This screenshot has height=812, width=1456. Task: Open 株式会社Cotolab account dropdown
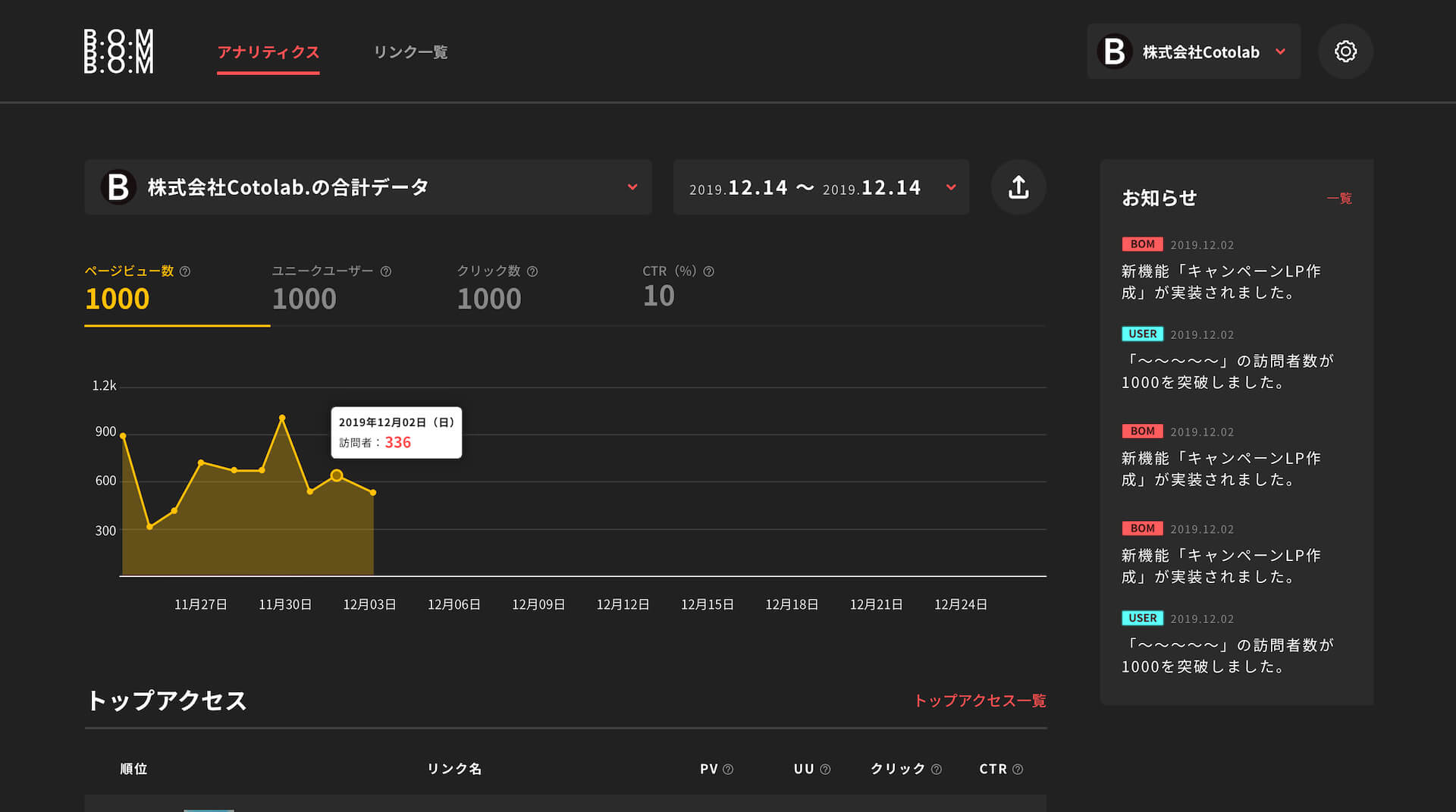click(x=1194, y=52)
